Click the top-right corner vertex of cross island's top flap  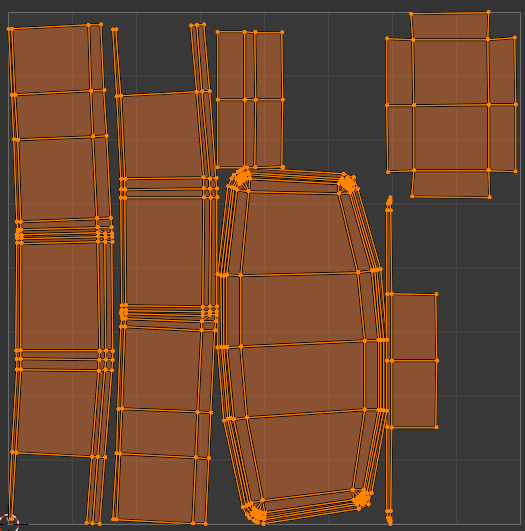click(x=488, y=12)
